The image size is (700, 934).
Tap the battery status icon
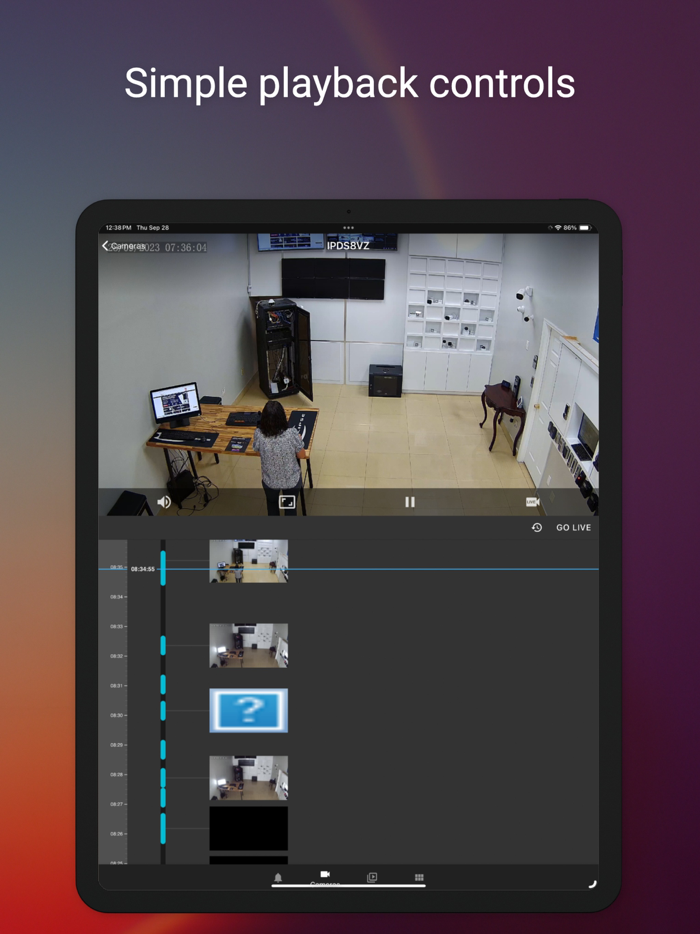click(585, 228)
